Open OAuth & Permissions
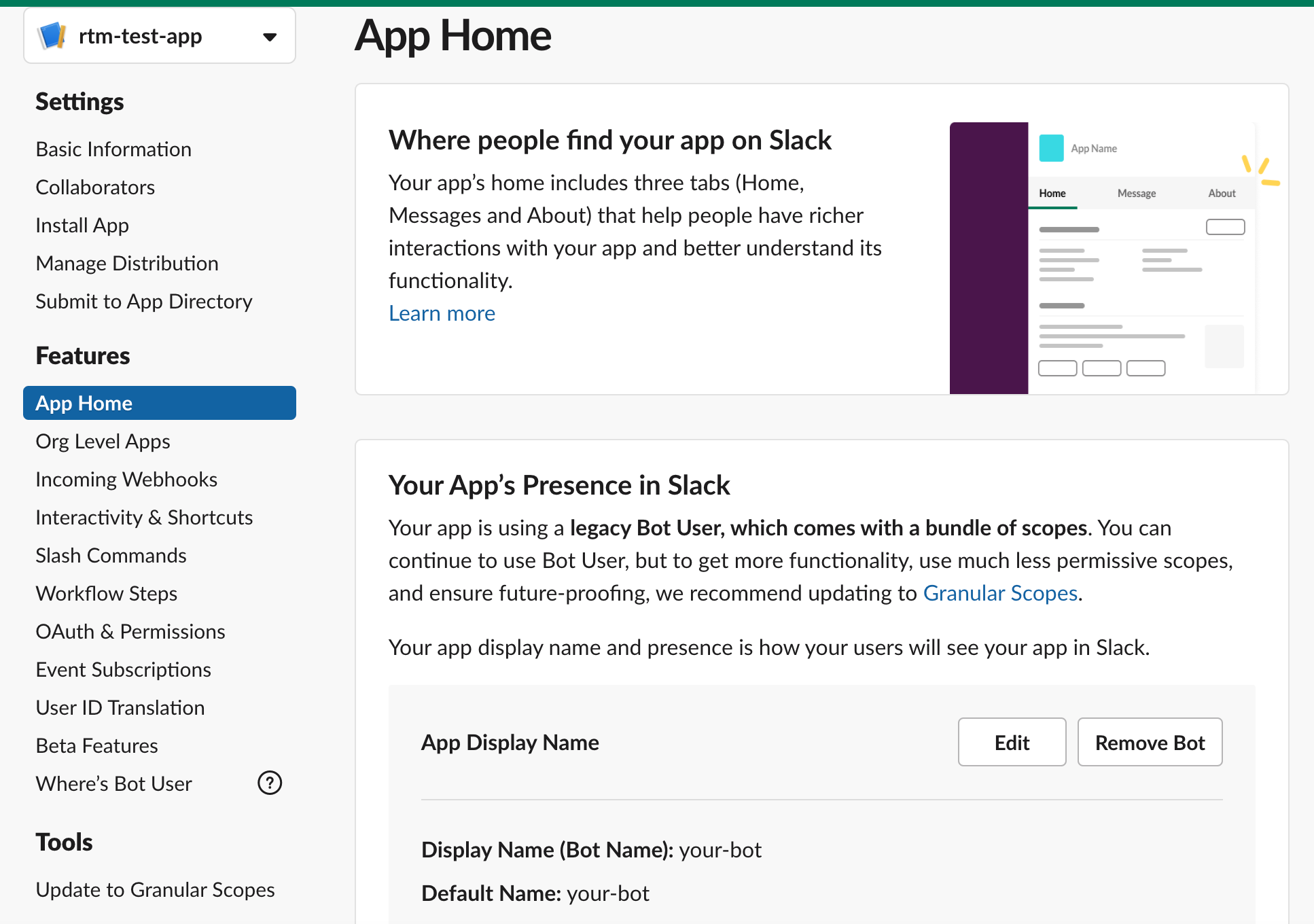1314x924 pixels. pyautogui.click(x=130, y=631)
